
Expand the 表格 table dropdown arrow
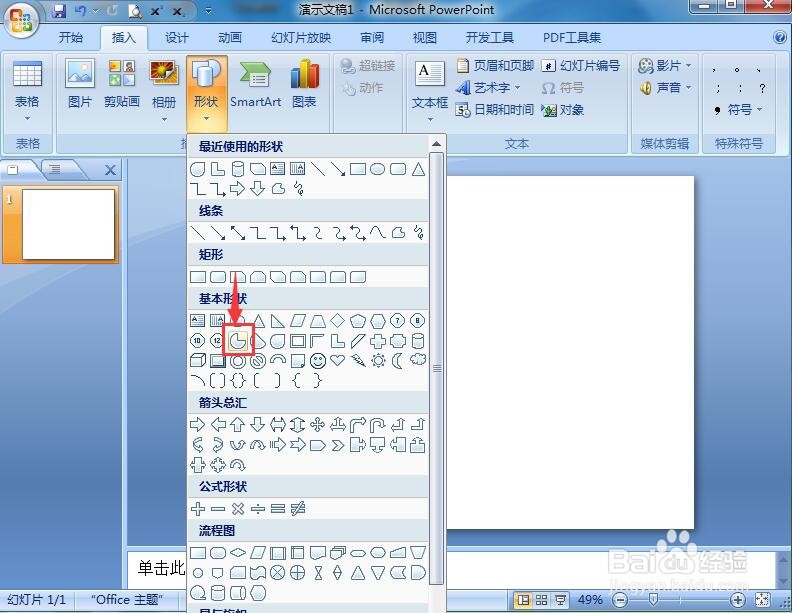[x=27, y=119]
